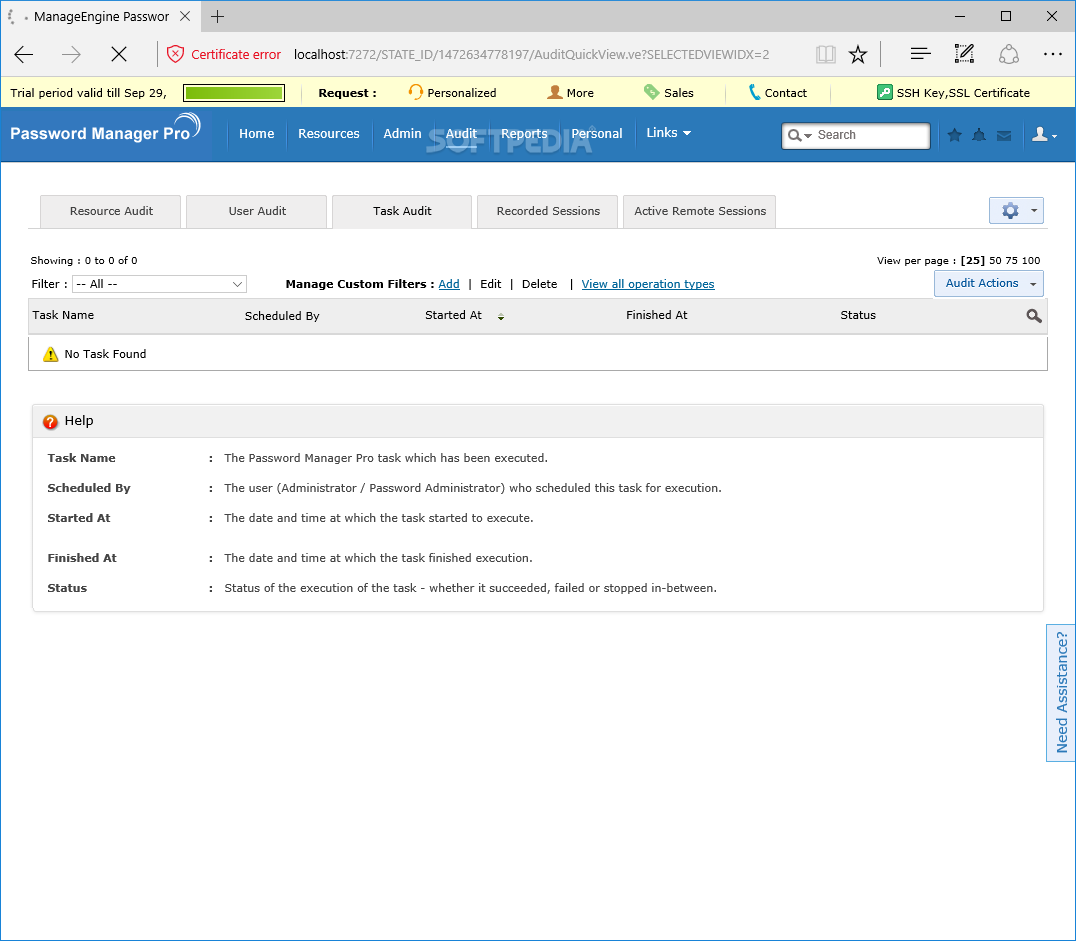The height and width of the screenshot is (941, 1076).
Task: Click Edit custom filter
Action: click(491, 284)
